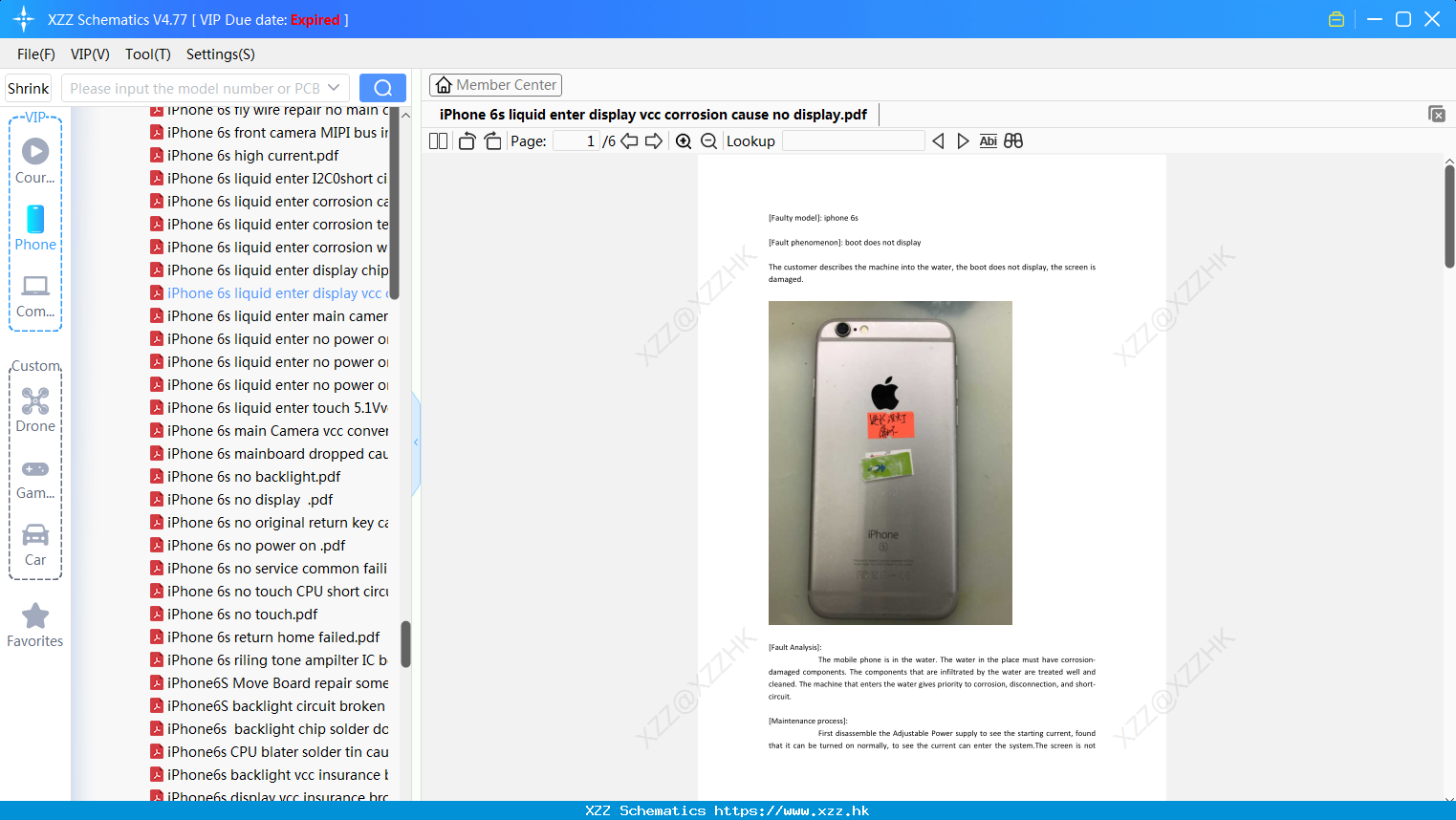Screen dimensions: 1456x820
Task: Click the www.xzz.hk footer link
Action: tap(792, 810)
